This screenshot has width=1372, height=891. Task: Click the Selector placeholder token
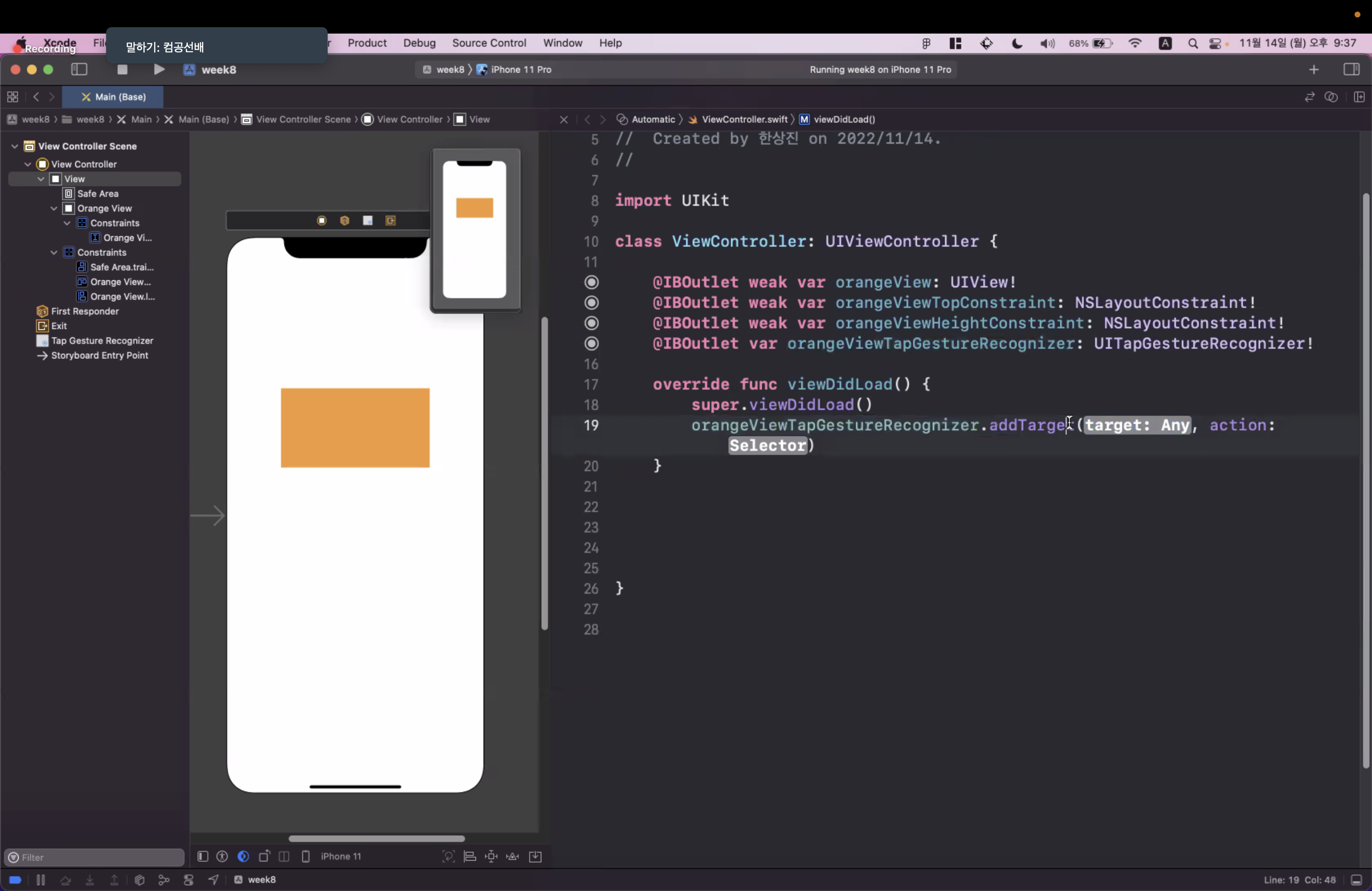768,445
